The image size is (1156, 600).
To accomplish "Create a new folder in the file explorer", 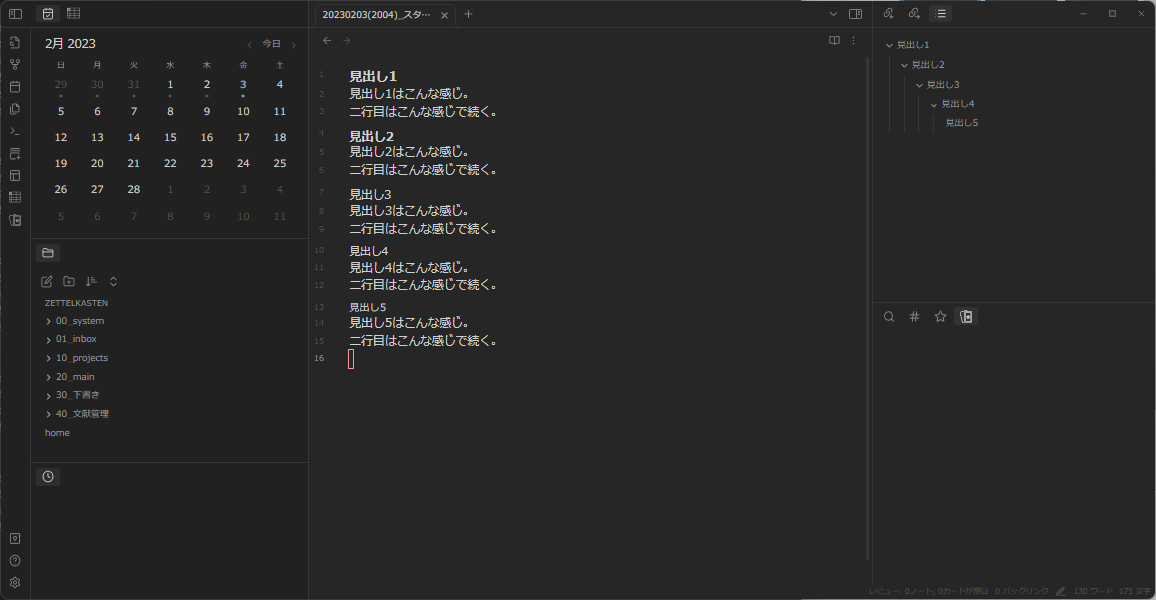I will (x=68, y=281).
